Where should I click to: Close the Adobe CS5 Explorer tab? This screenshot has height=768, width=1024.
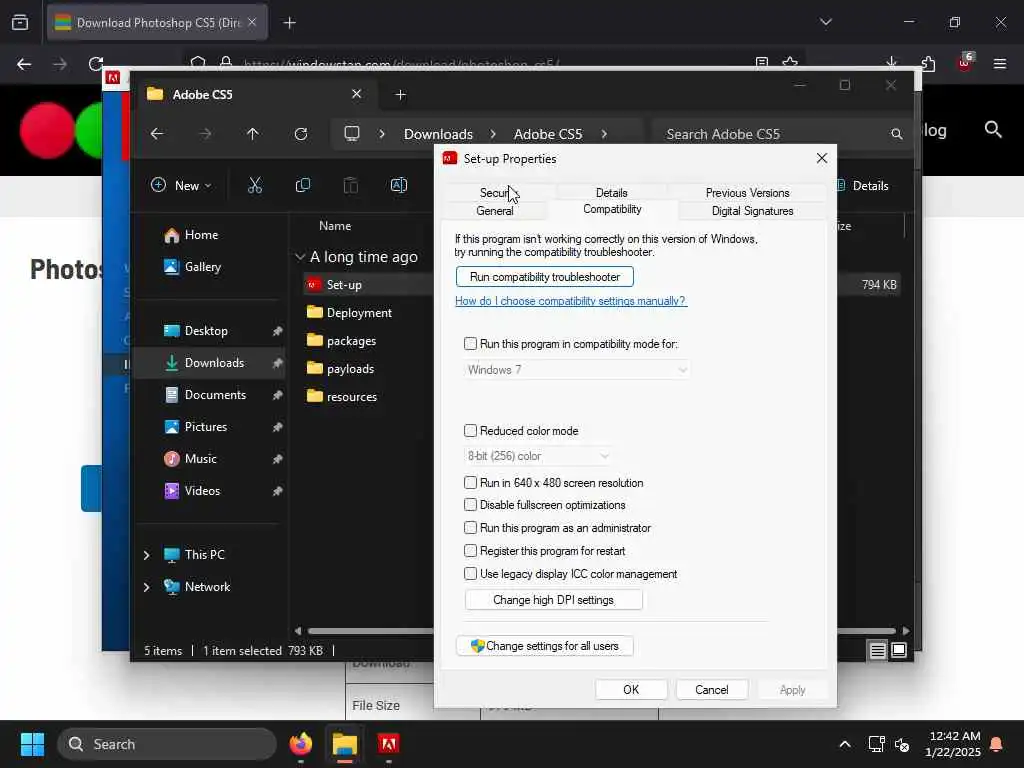(x=357, y=94)
